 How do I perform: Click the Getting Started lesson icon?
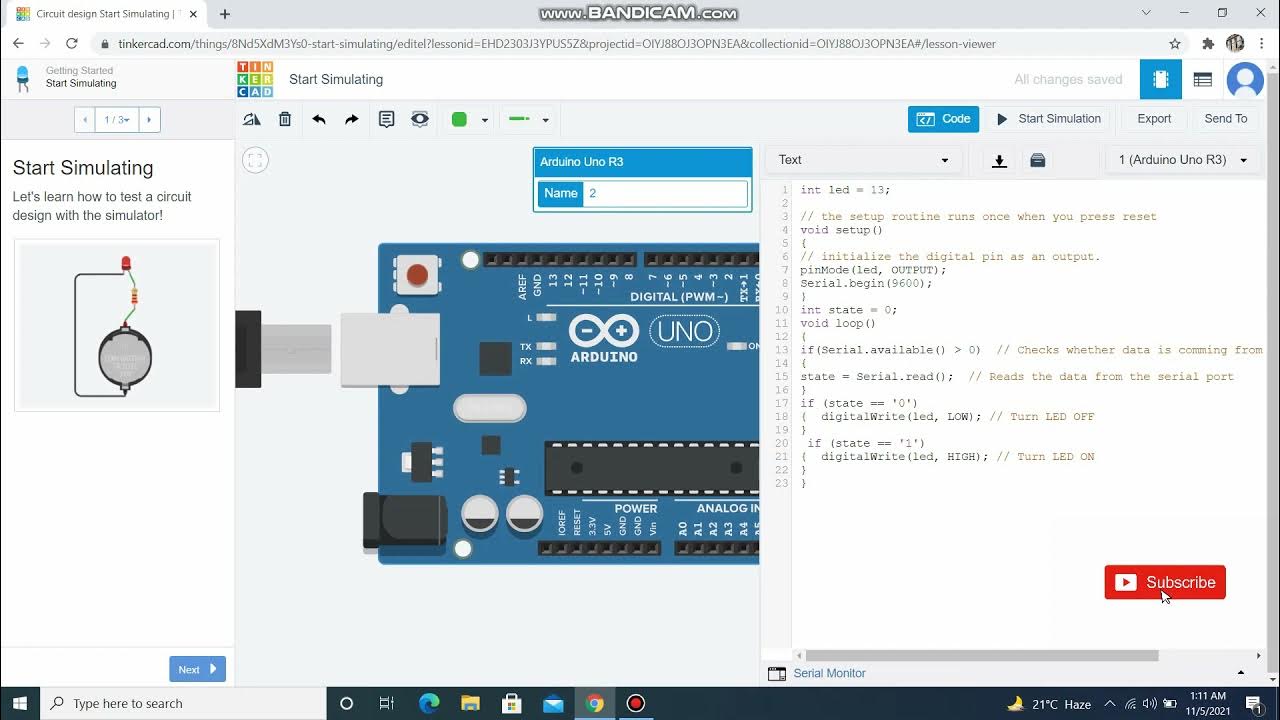[x=23, y=77]
